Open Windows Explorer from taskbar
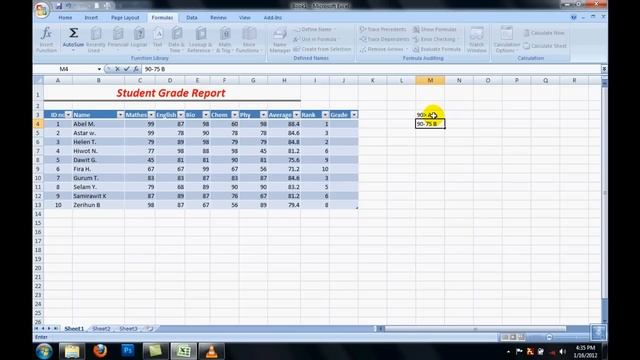Viewport: 640px width, 360px height. tap(72, 351)
